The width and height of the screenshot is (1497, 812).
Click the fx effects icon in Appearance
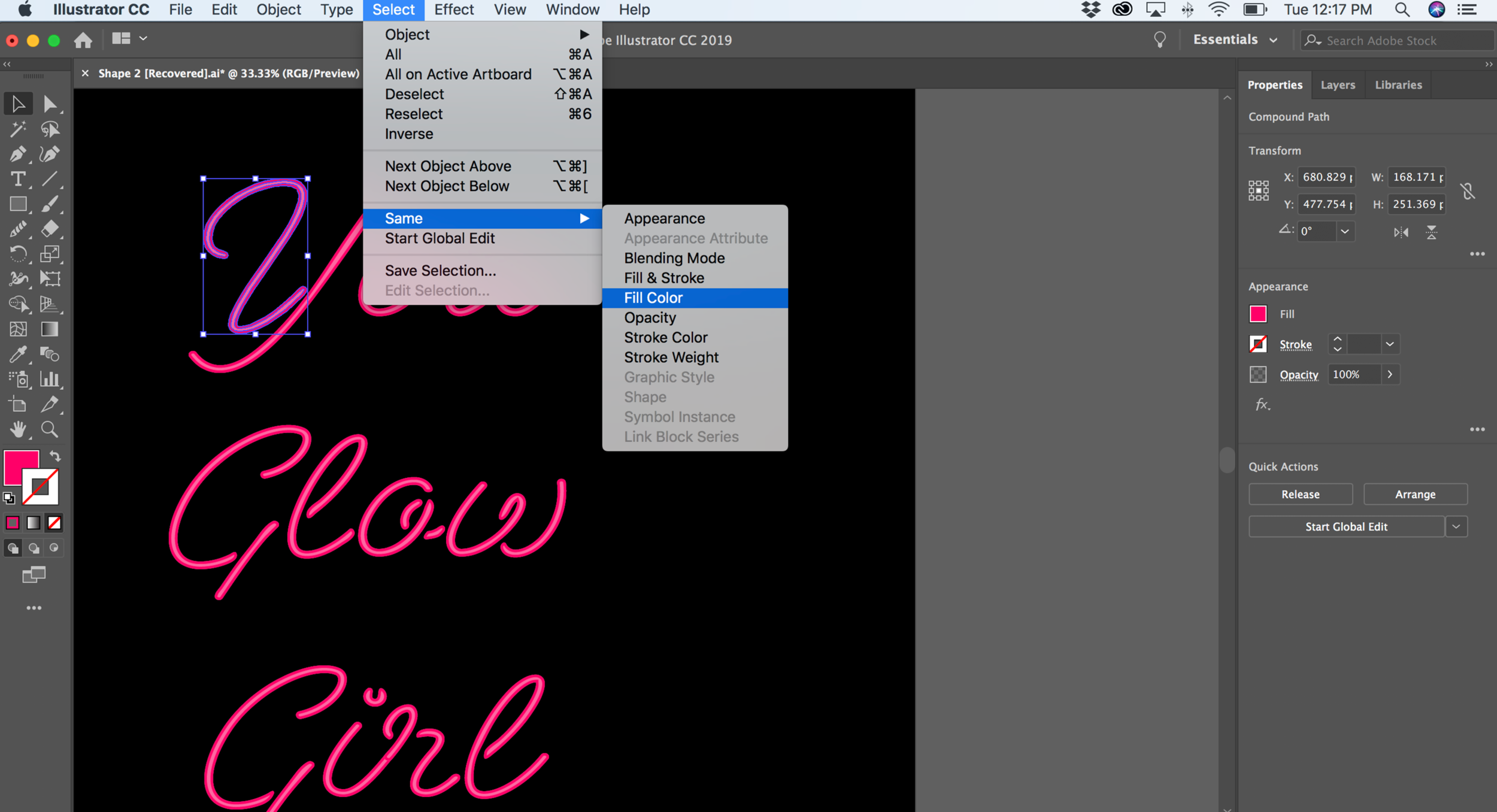click(1262, 404)
